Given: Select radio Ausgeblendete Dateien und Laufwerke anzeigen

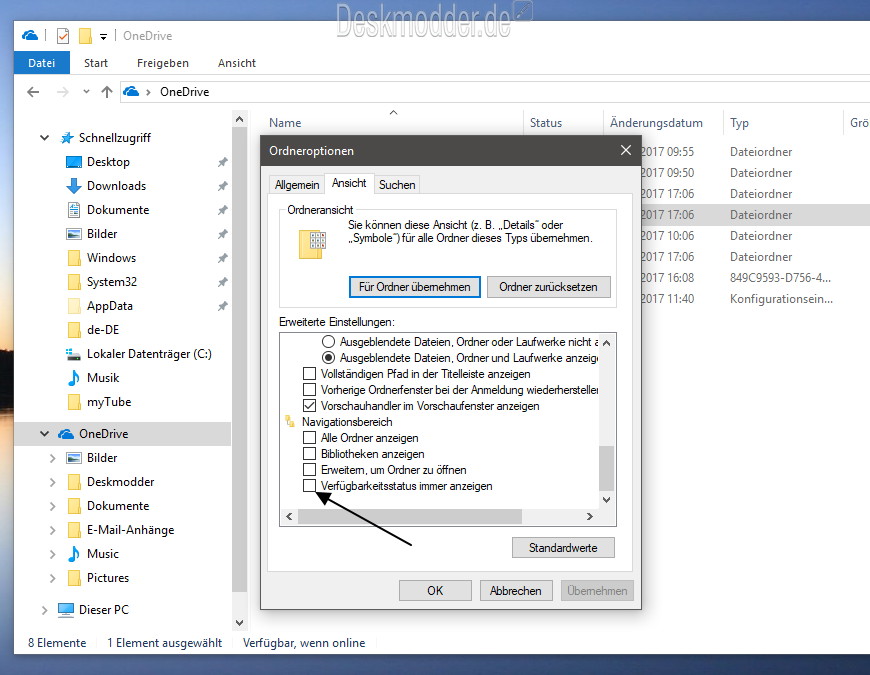Looking at the screenshot, I should tap(328, 358).
